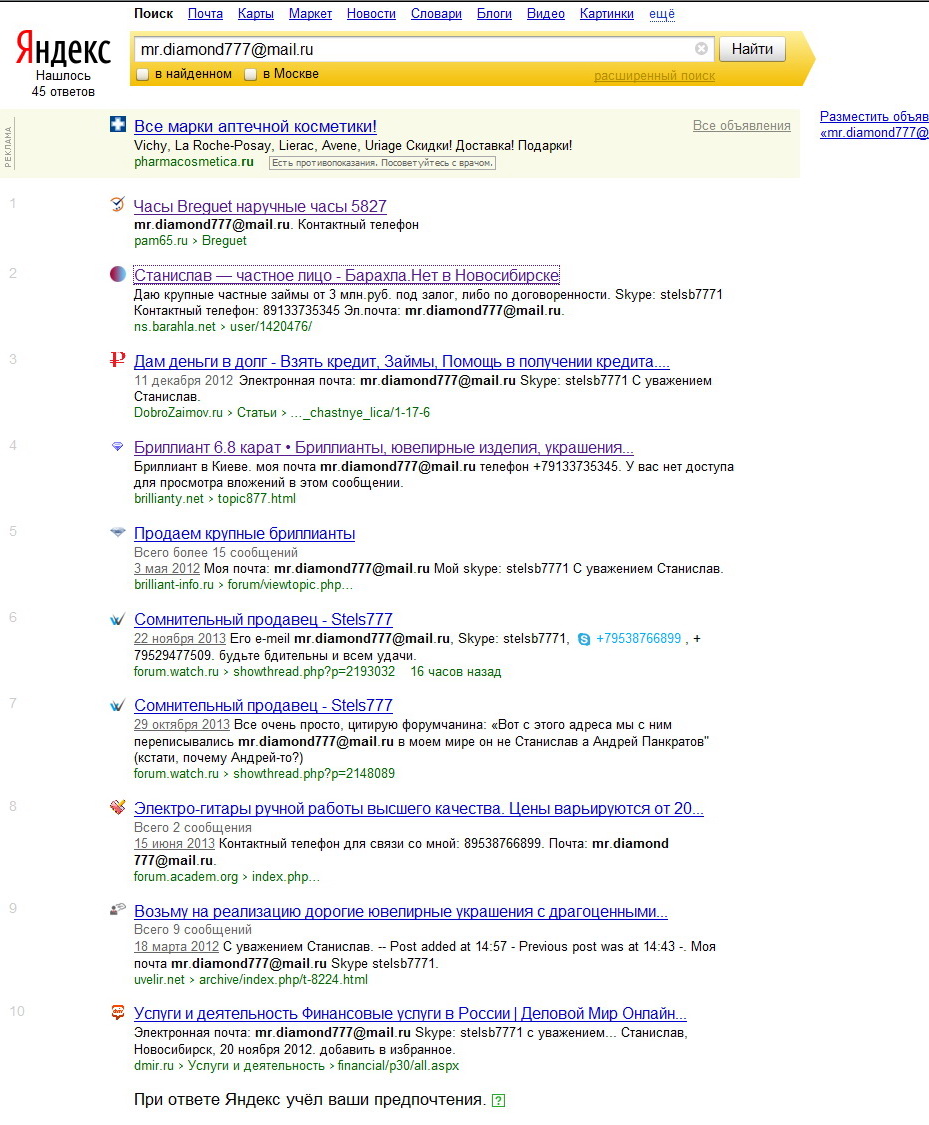Toggle the 'в Москве' checkbox
This screenshot has height=1125, width=929.
[x=251, y=74]
